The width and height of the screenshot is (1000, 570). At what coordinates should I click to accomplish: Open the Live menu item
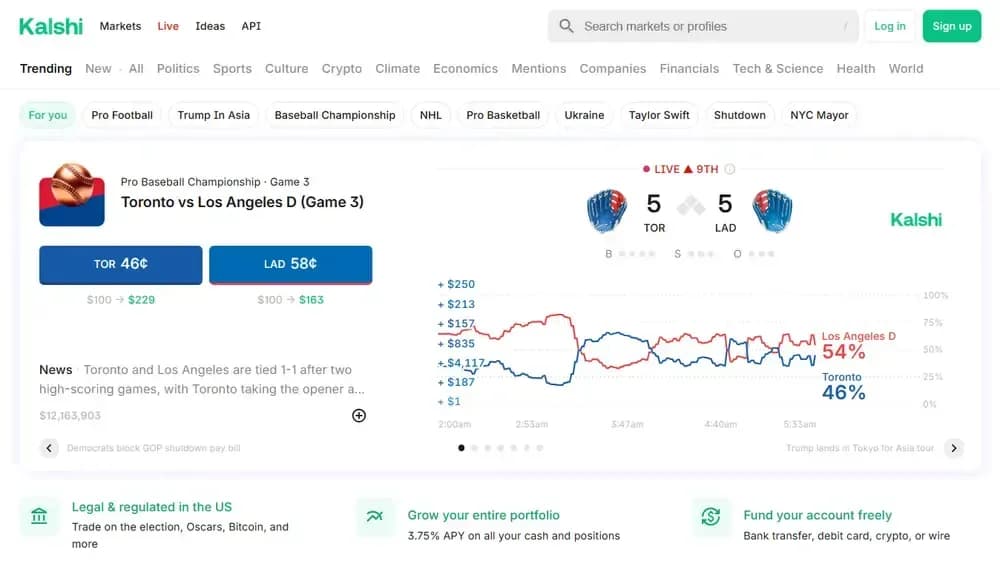click(x=168, y=26)
